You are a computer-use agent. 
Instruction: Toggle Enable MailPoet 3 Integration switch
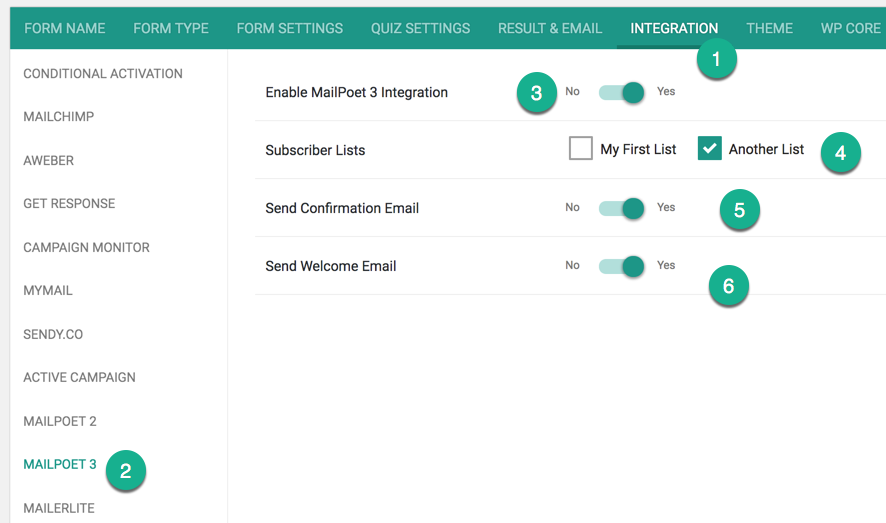(622, 92)
